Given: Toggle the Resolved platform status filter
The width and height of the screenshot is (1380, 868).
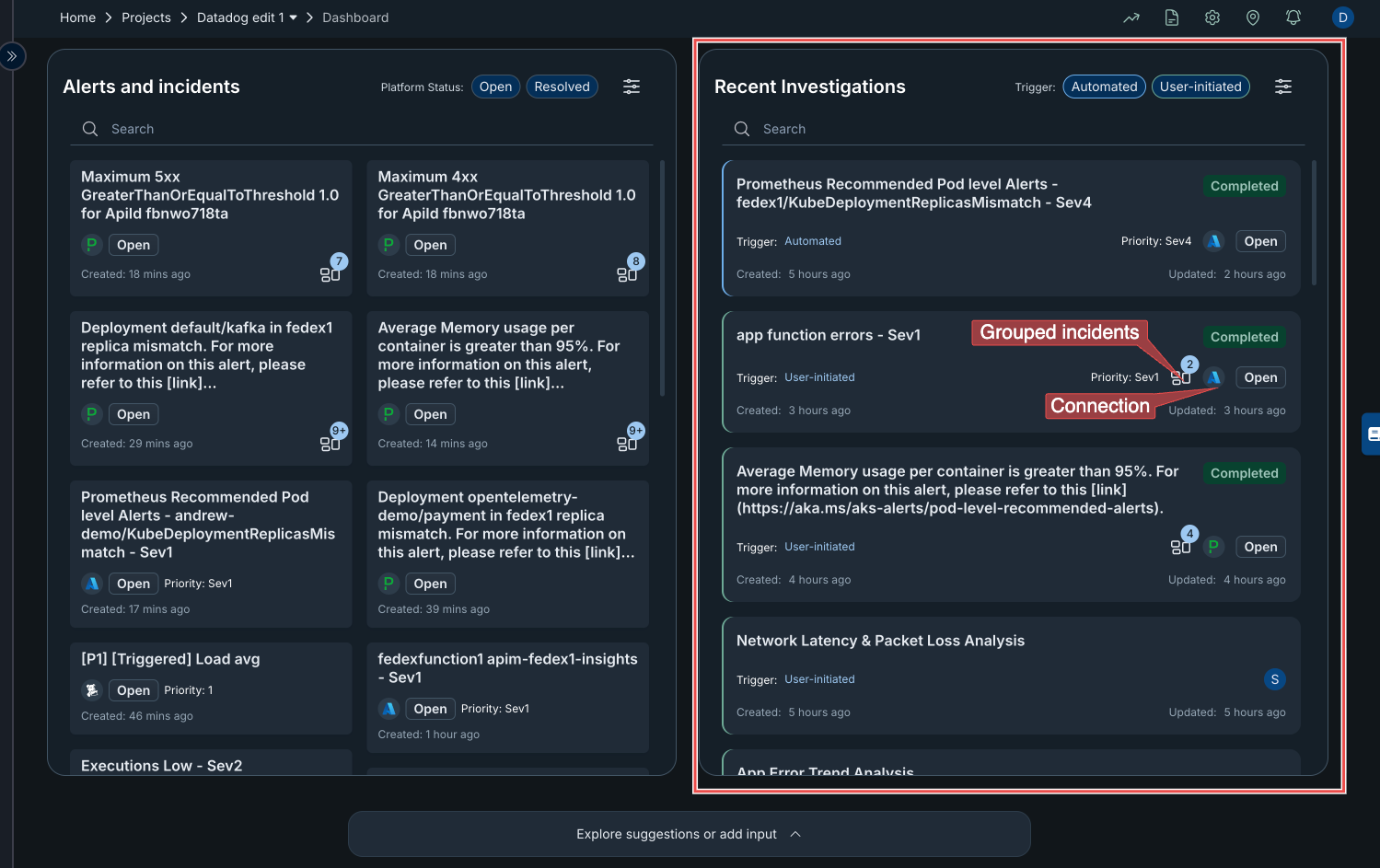Looking at the screenshot, I should point(562,87).
